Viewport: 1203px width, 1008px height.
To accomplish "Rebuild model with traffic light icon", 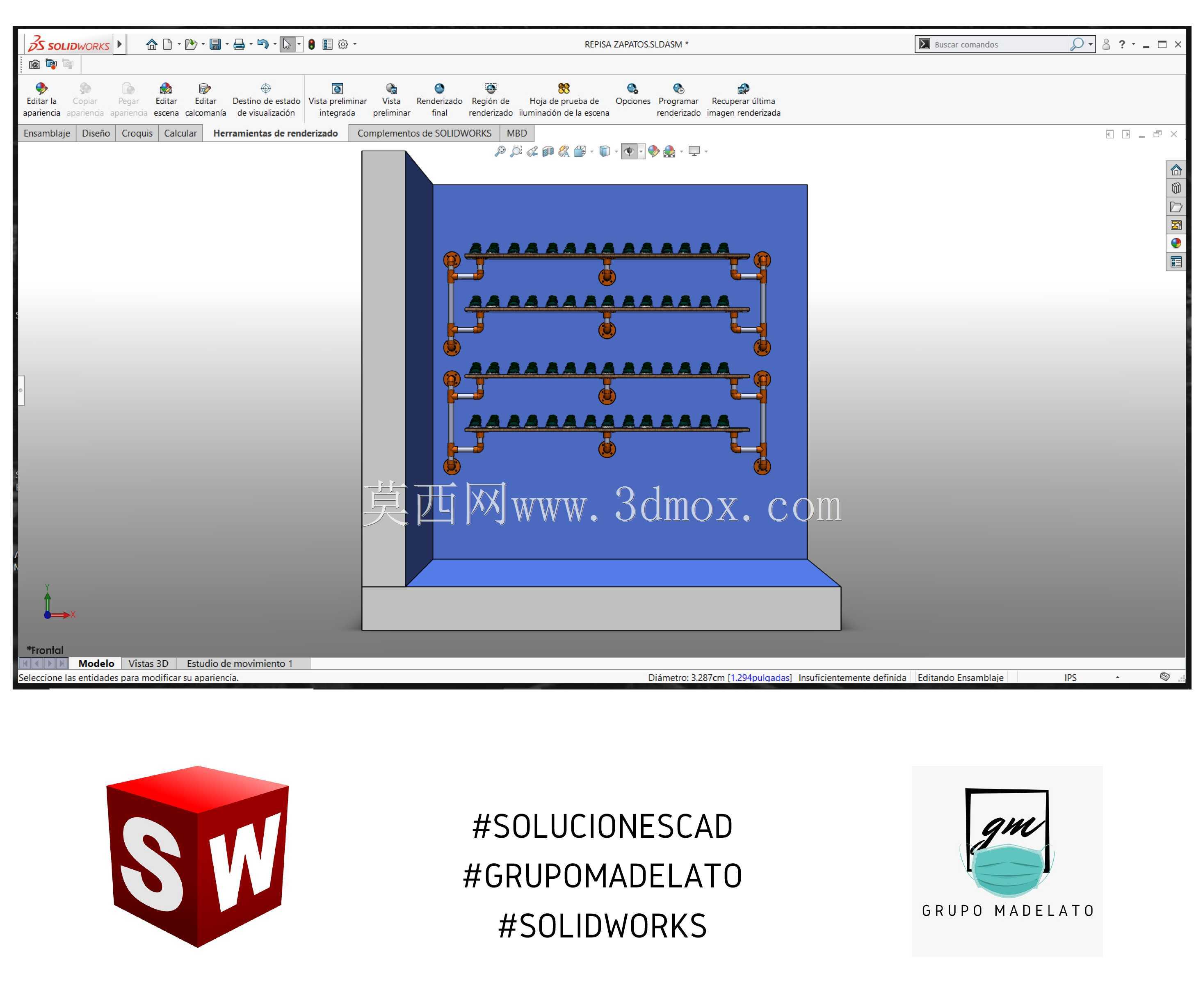I will coord(311,44).
